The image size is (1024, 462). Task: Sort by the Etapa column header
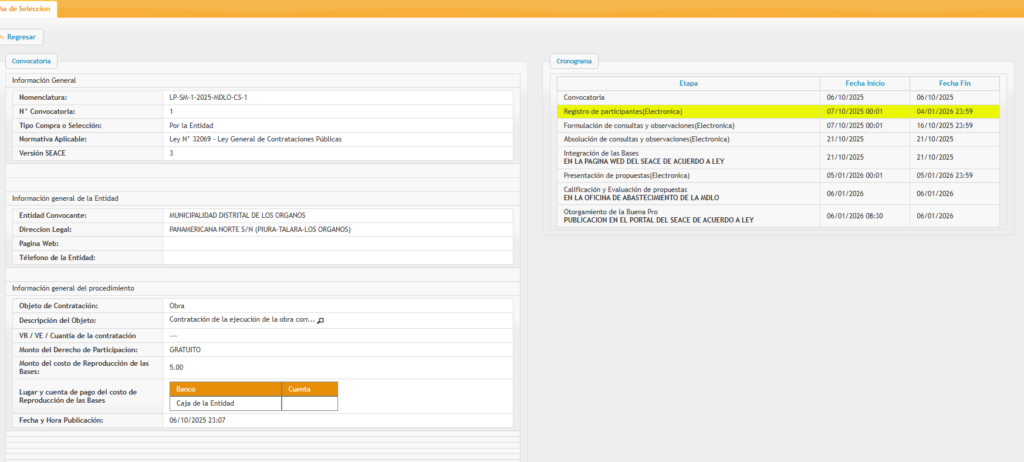coord(688,83)
